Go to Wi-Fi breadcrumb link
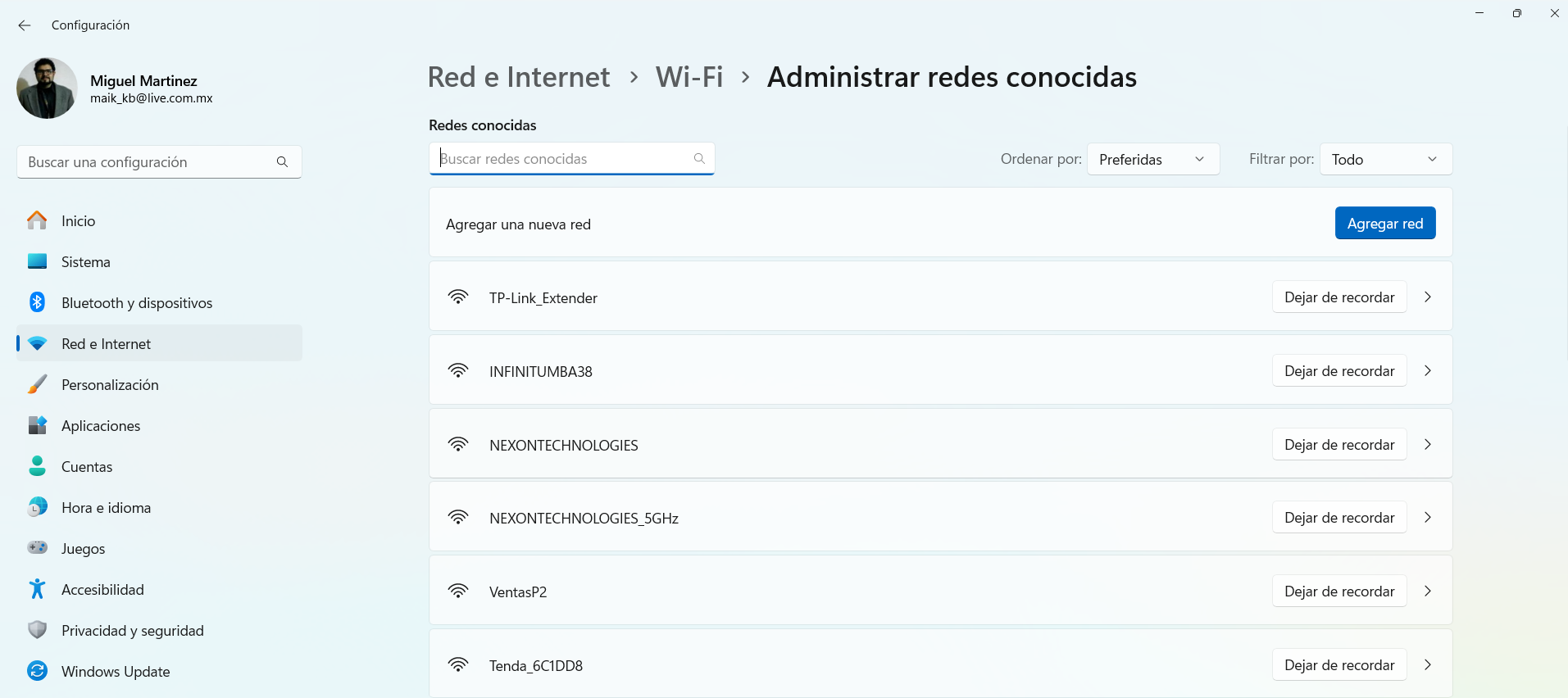Image resolution: width=1568 pixels, height=698 pixels. point(689,77)
